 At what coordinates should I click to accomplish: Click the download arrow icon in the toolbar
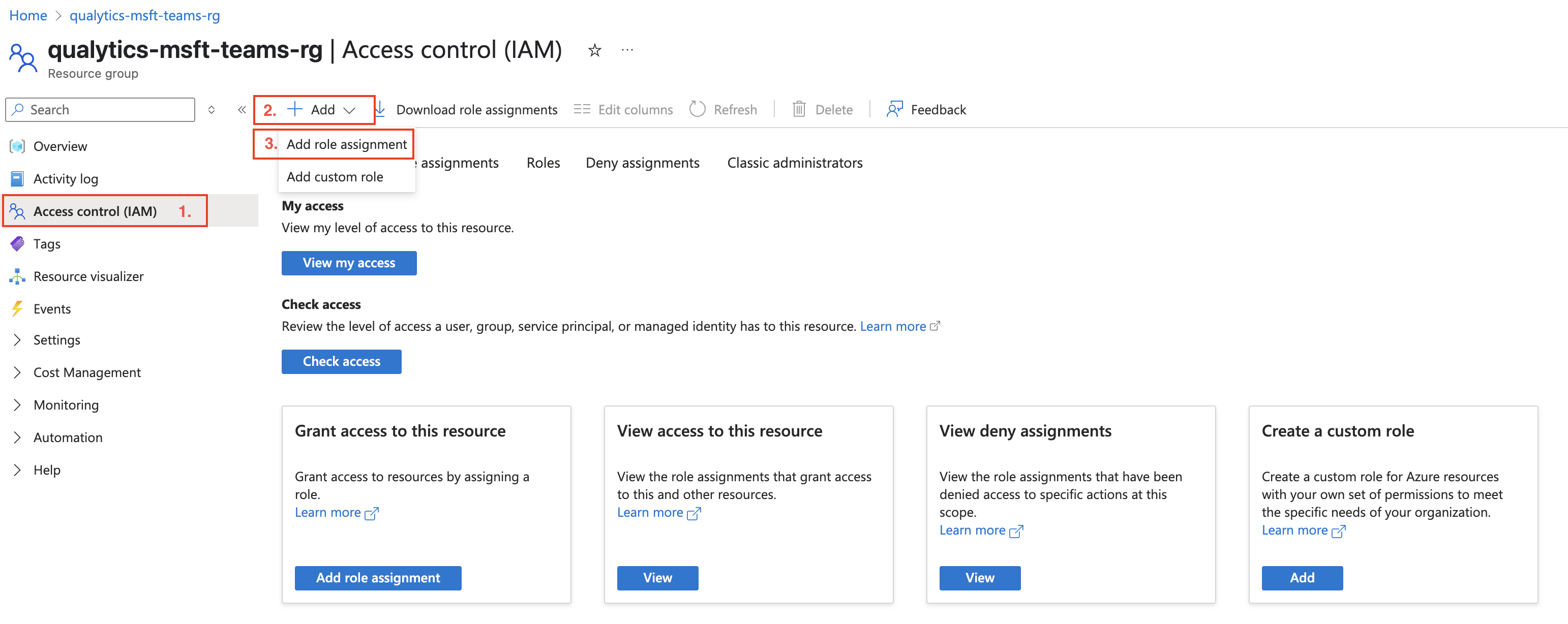[380, 109]
